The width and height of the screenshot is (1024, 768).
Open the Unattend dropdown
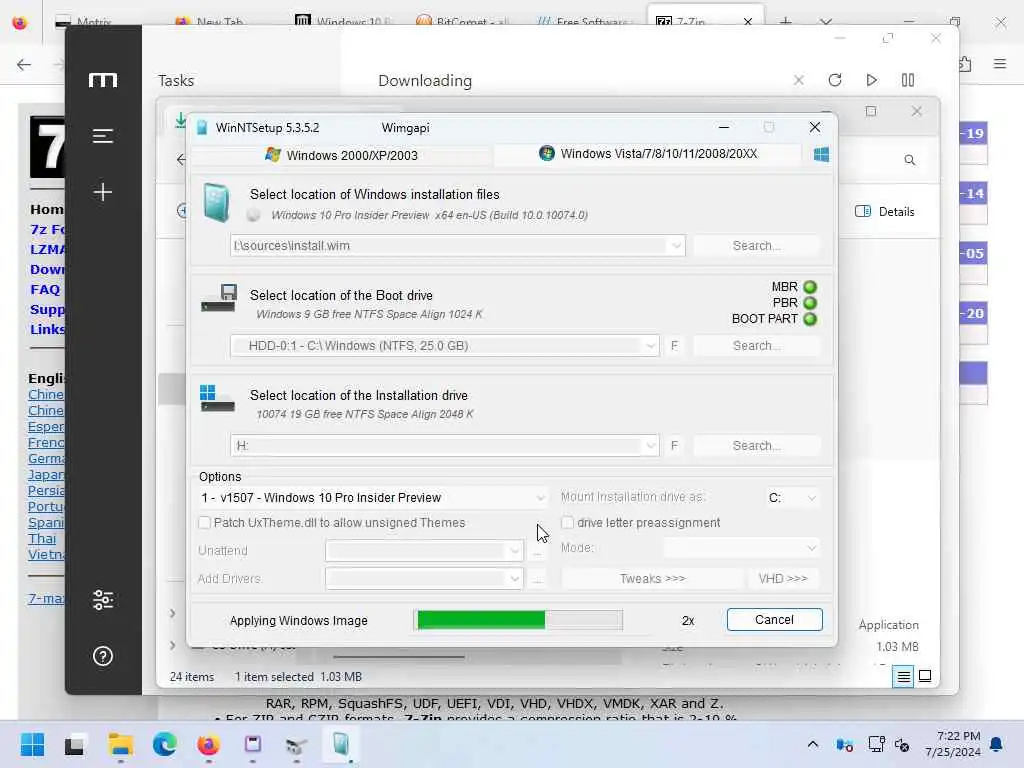click(424, 551)
